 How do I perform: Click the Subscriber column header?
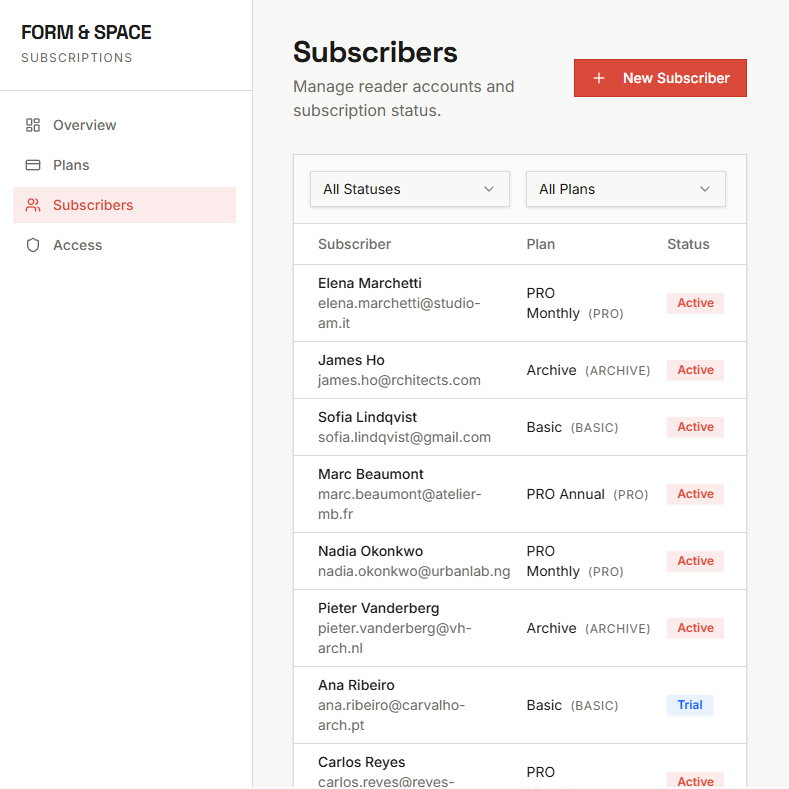pyautogui.click(x=354, y=244)
